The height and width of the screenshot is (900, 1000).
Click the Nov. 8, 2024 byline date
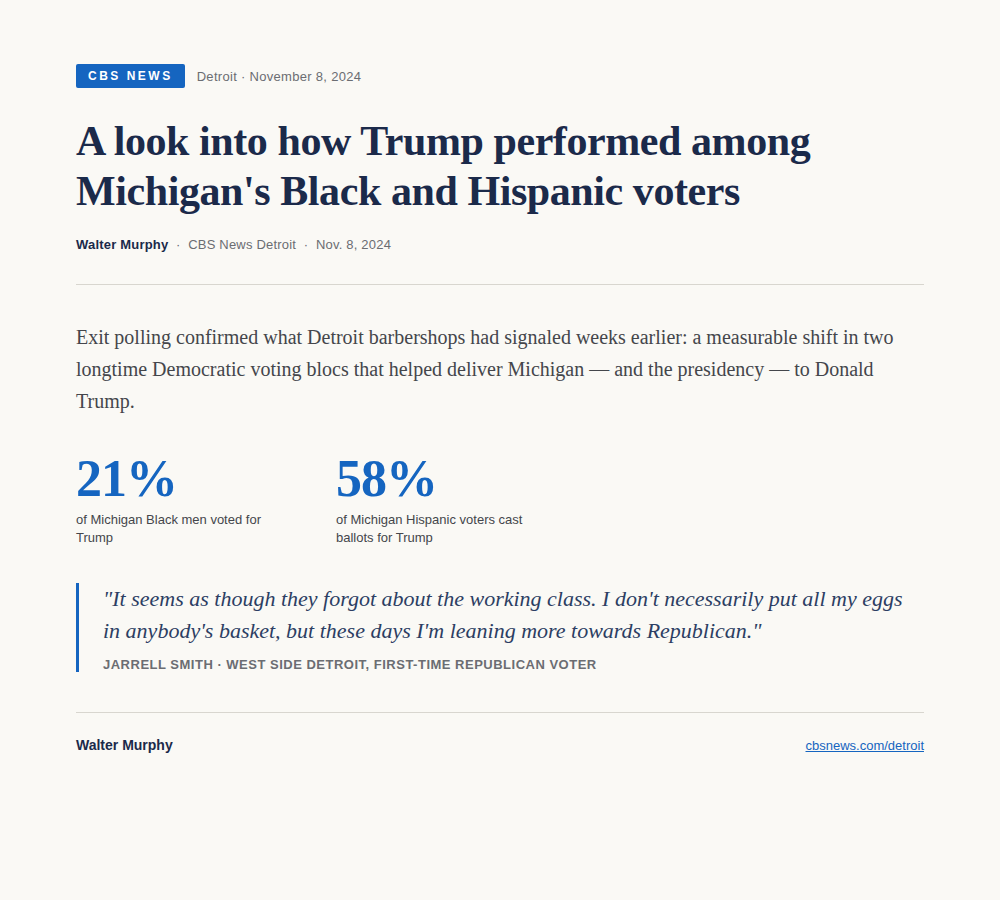pyautogui.click(x=353, y=245)
